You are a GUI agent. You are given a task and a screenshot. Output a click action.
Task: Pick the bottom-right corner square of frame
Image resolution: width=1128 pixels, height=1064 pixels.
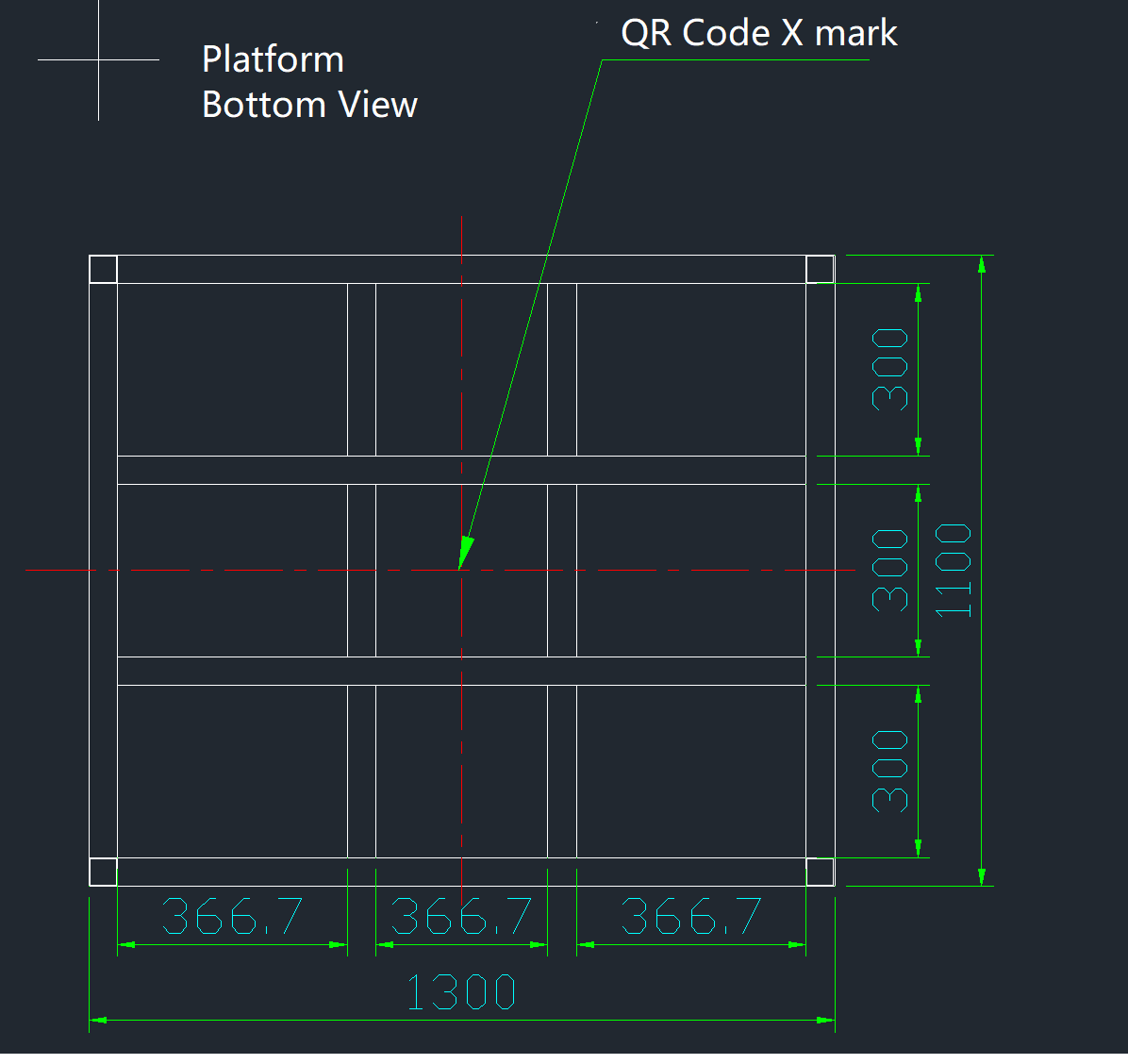(x=820, y=872)
